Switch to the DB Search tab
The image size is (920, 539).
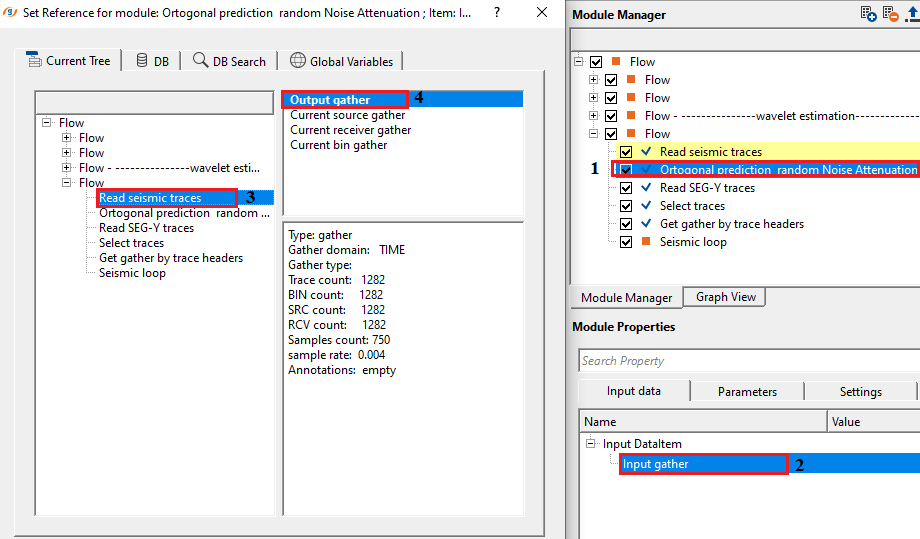(x=229, y=61)
